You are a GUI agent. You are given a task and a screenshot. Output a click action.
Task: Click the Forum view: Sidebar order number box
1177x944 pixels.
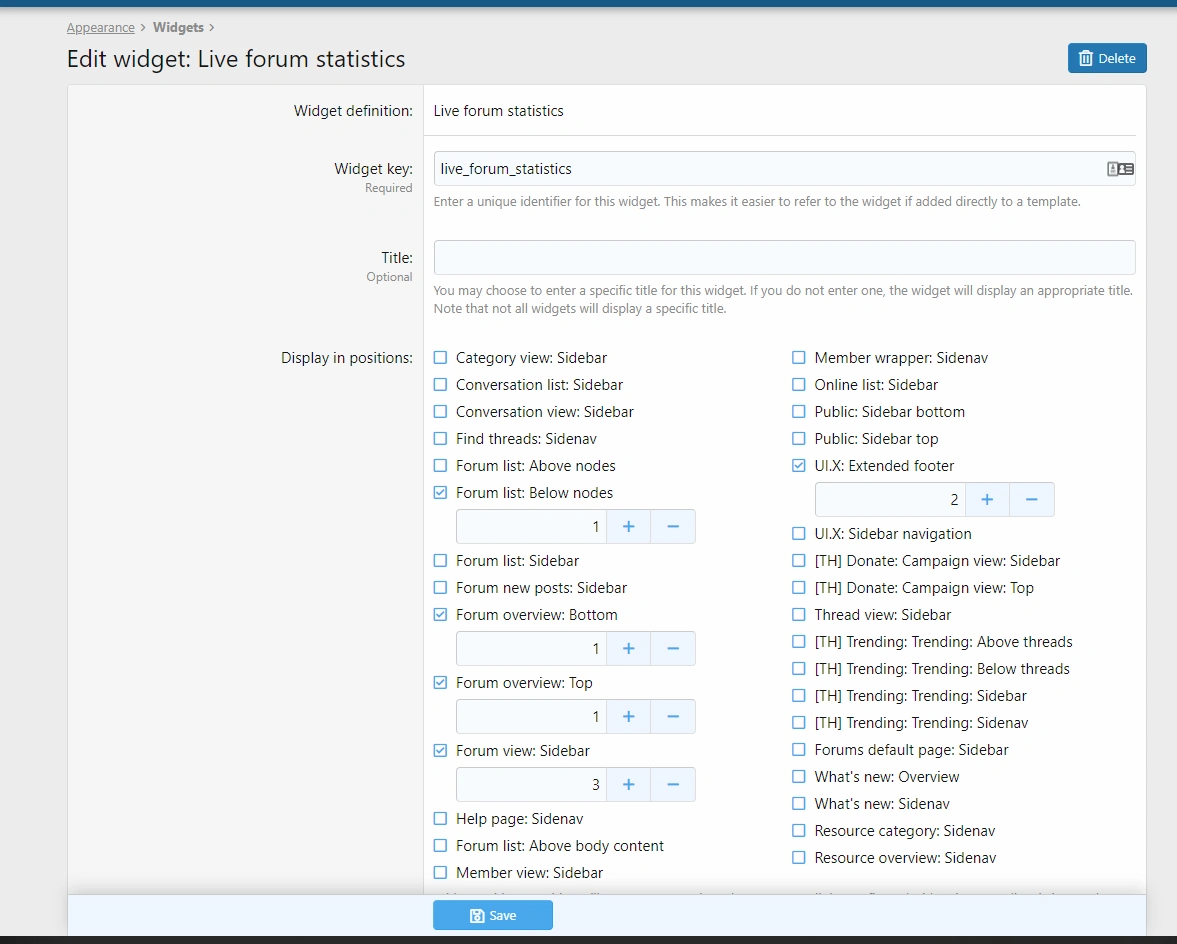pos(531,785)
